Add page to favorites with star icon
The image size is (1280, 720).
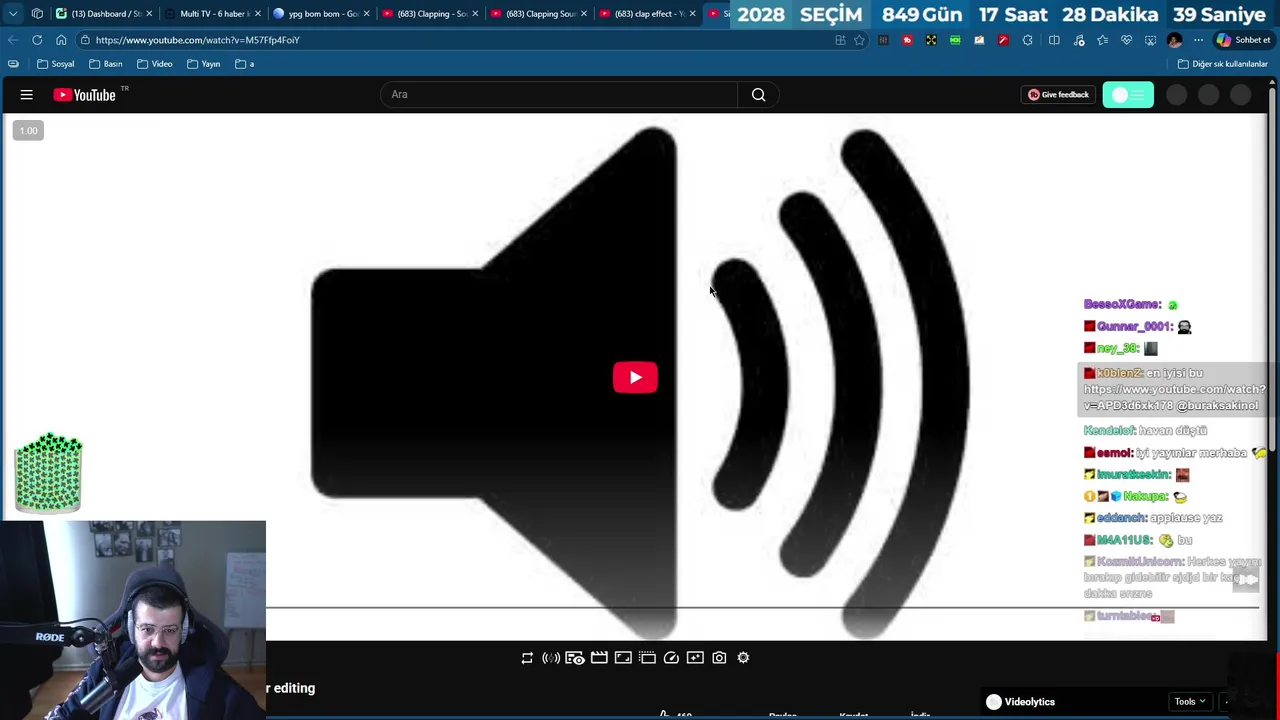tap(859, 40)
